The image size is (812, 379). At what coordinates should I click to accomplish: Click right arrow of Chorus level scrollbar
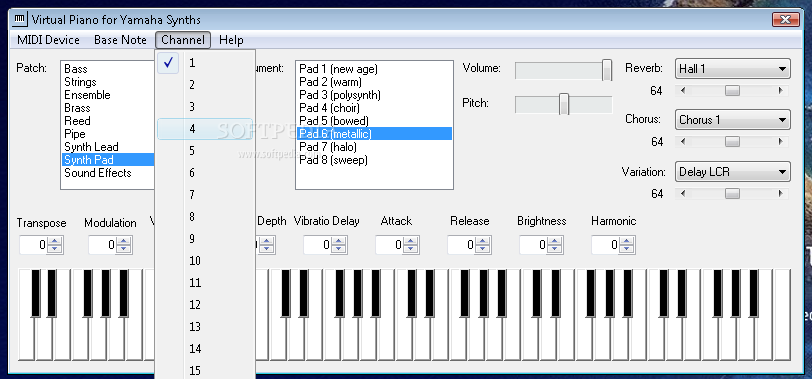tap(781, 142)
